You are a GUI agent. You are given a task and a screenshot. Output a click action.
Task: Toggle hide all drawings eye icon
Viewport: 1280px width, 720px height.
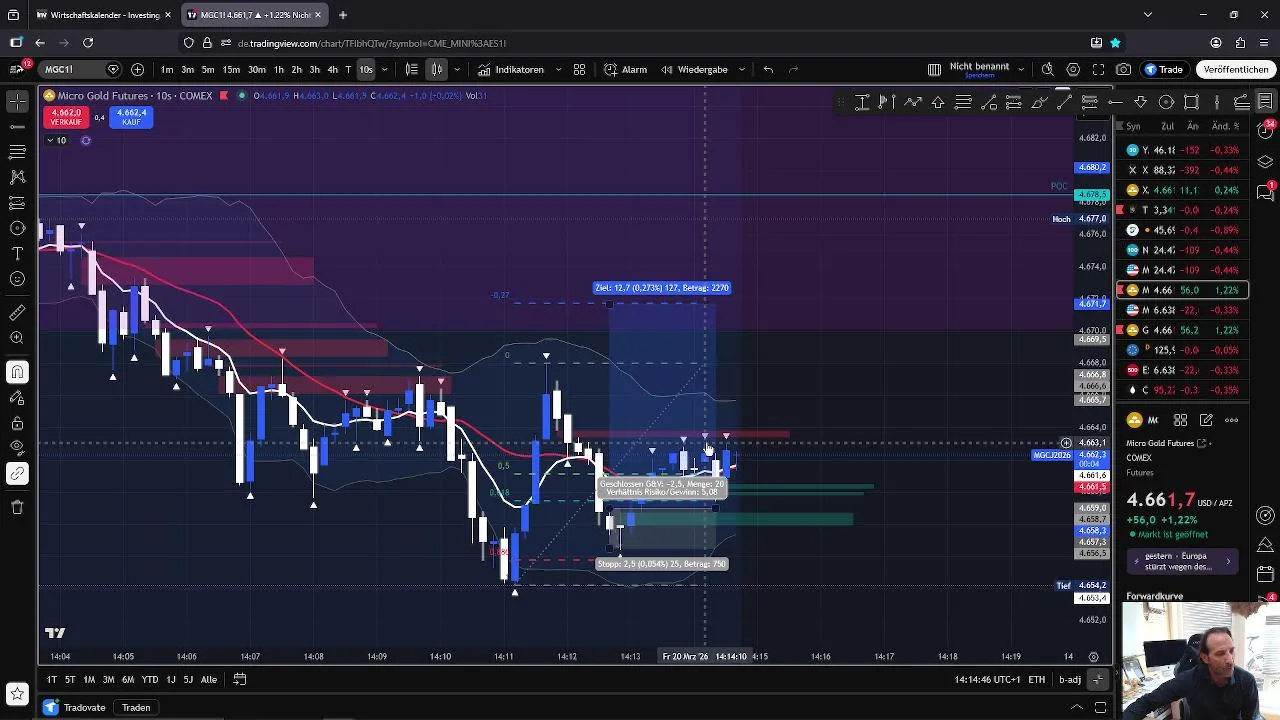[x=17, y=447]
